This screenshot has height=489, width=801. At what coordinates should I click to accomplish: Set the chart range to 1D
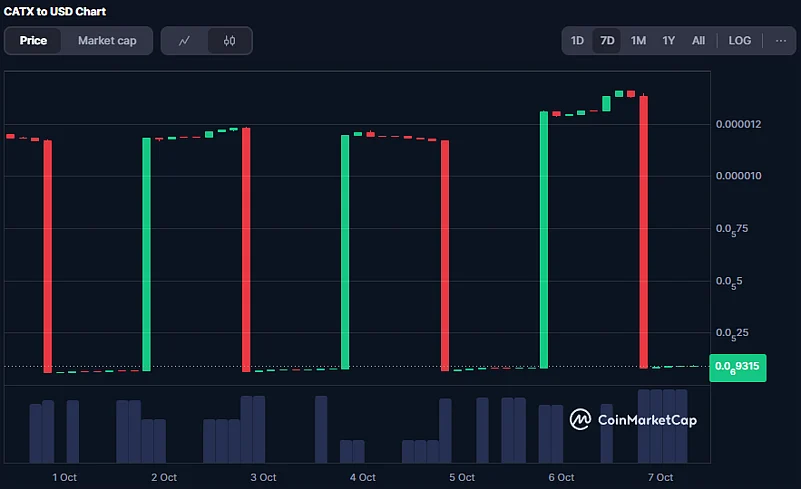pyautogui.click(x=577, y=41)
